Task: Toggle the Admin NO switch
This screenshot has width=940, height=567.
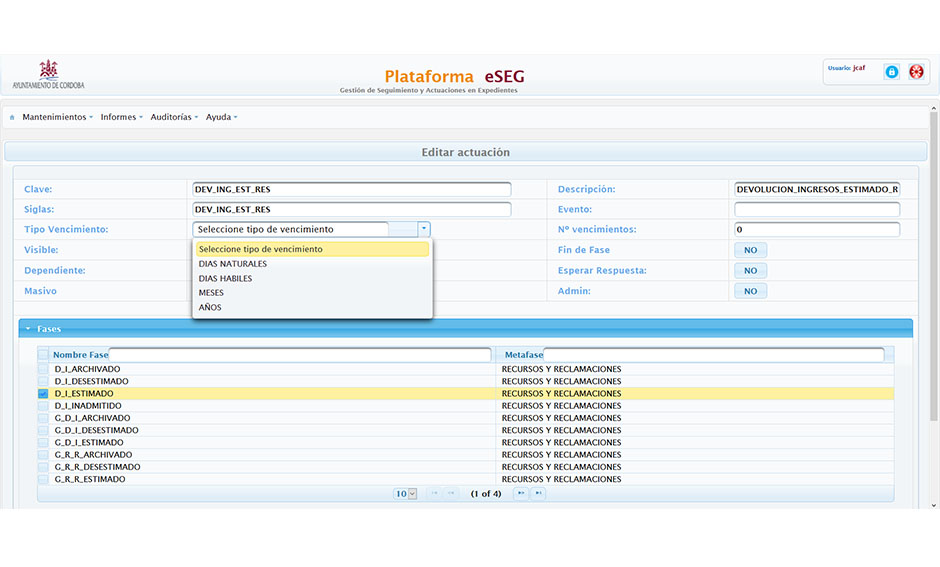Action: tap(750, 291)
